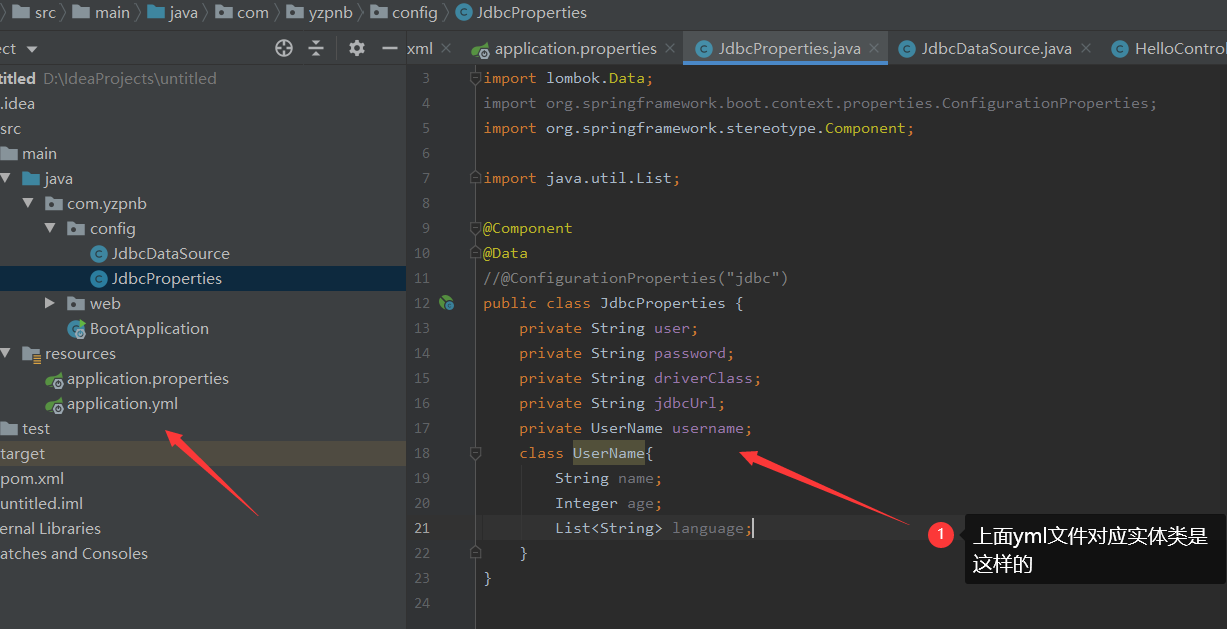Click the lombok.Data import statement
This screenshot has width=1227, height=629.
[x=568, y=78]
